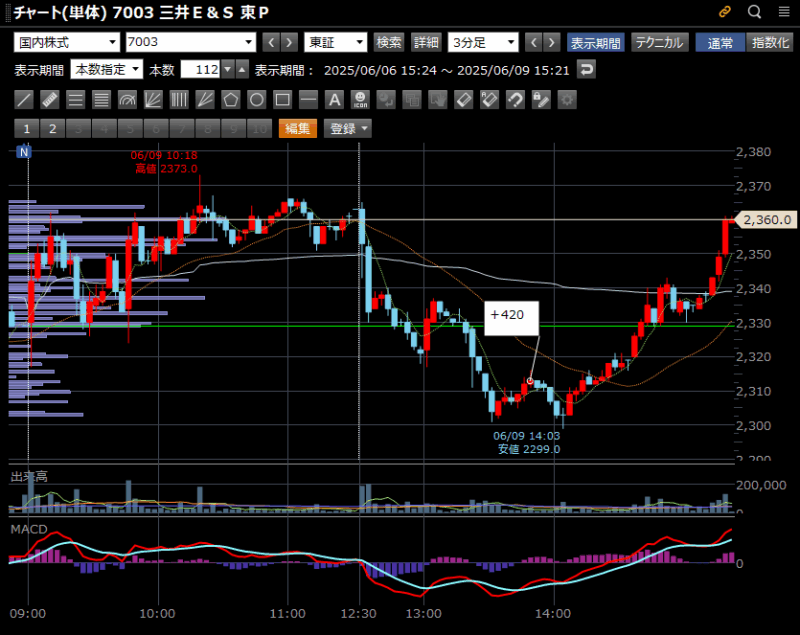The height and width of the screenshot is (635, 800).
Task: Open the 国内株式 market type dropdown
Action: coord(67,42)
